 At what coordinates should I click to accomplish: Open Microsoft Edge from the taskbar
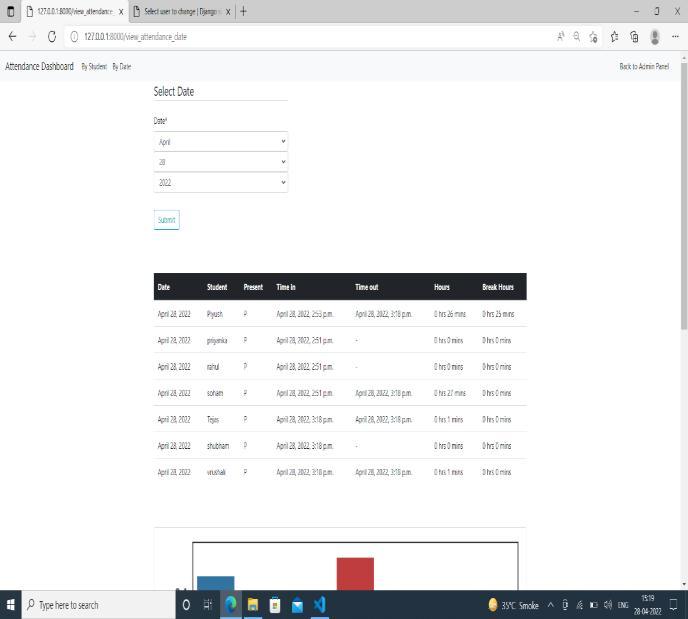tap(231, 605)
